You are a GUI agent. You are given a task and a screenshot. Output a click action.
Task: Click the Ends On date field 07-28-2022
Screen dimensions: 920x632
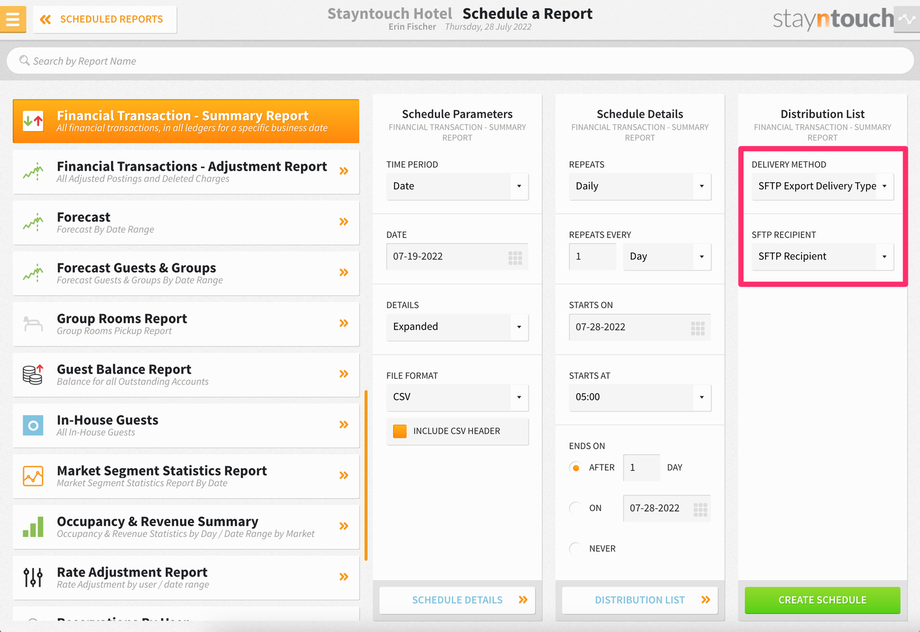coord(667,508)
